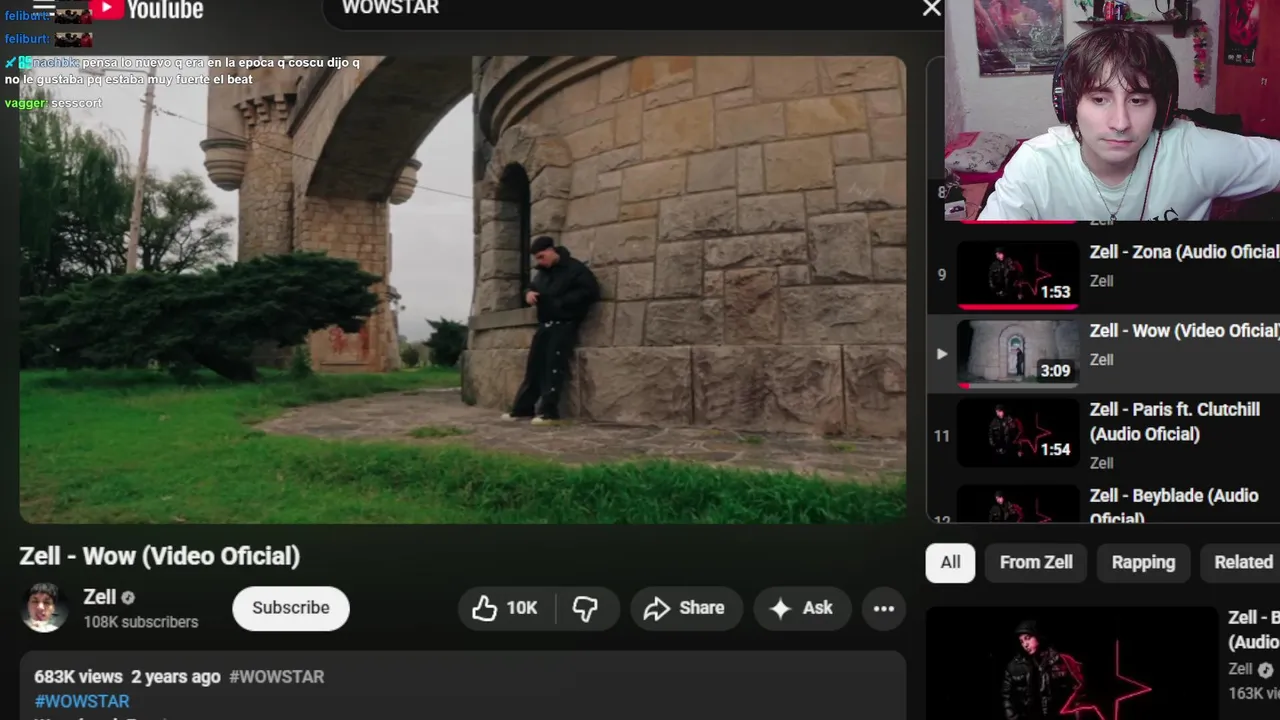Viewport: 1280px width, 720px height.
Task: Click vagger's chat message
Action: (x=53, y=103)
